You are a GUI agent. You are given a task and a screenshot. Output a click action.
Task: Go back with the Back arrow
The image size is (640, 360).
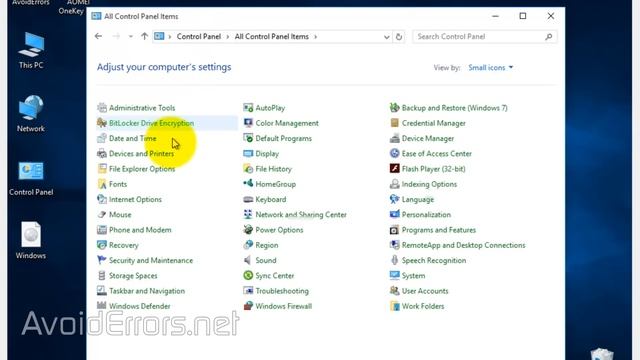point(98,36)
